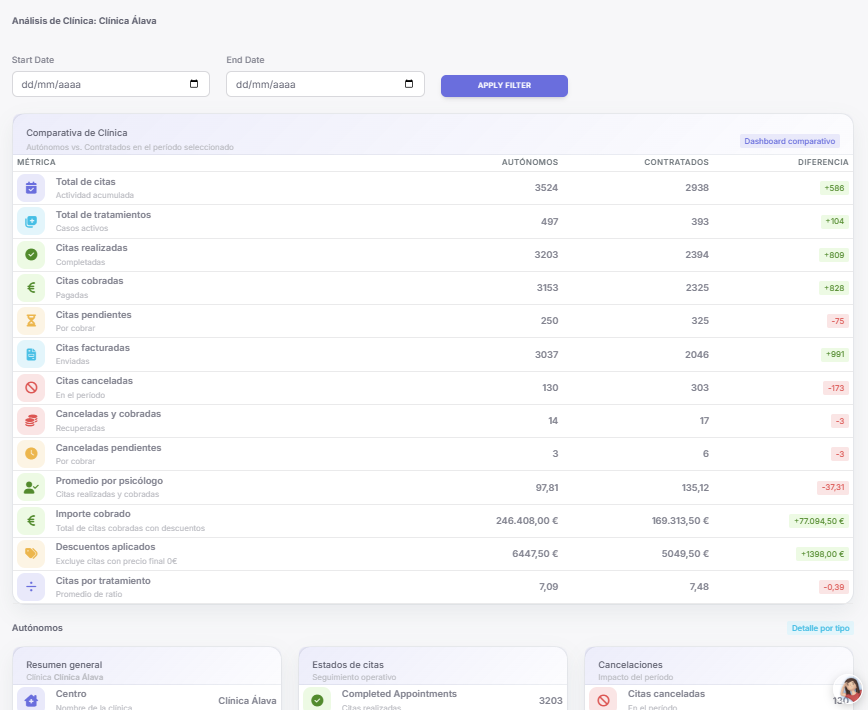Click the euro icon beside Citas cobradas

pyautogui.click(x=31, y=288)
